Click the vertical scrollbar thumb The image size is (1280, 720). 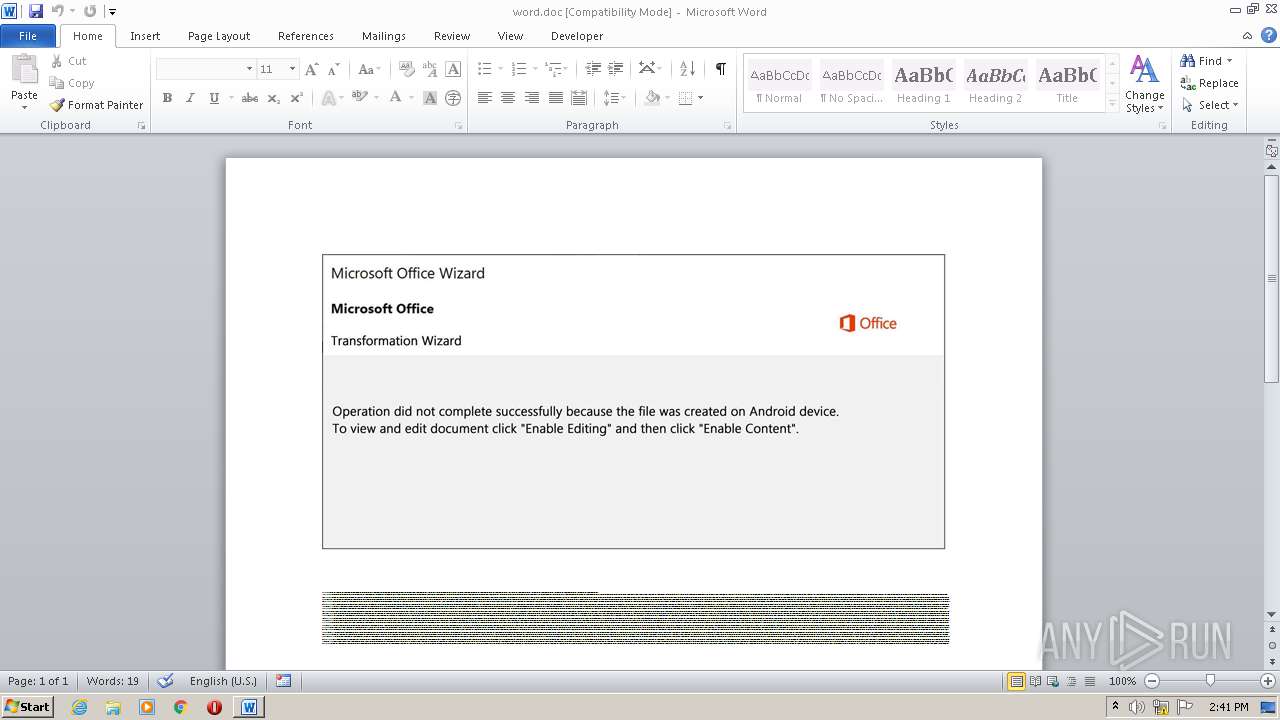[1272, 279]
